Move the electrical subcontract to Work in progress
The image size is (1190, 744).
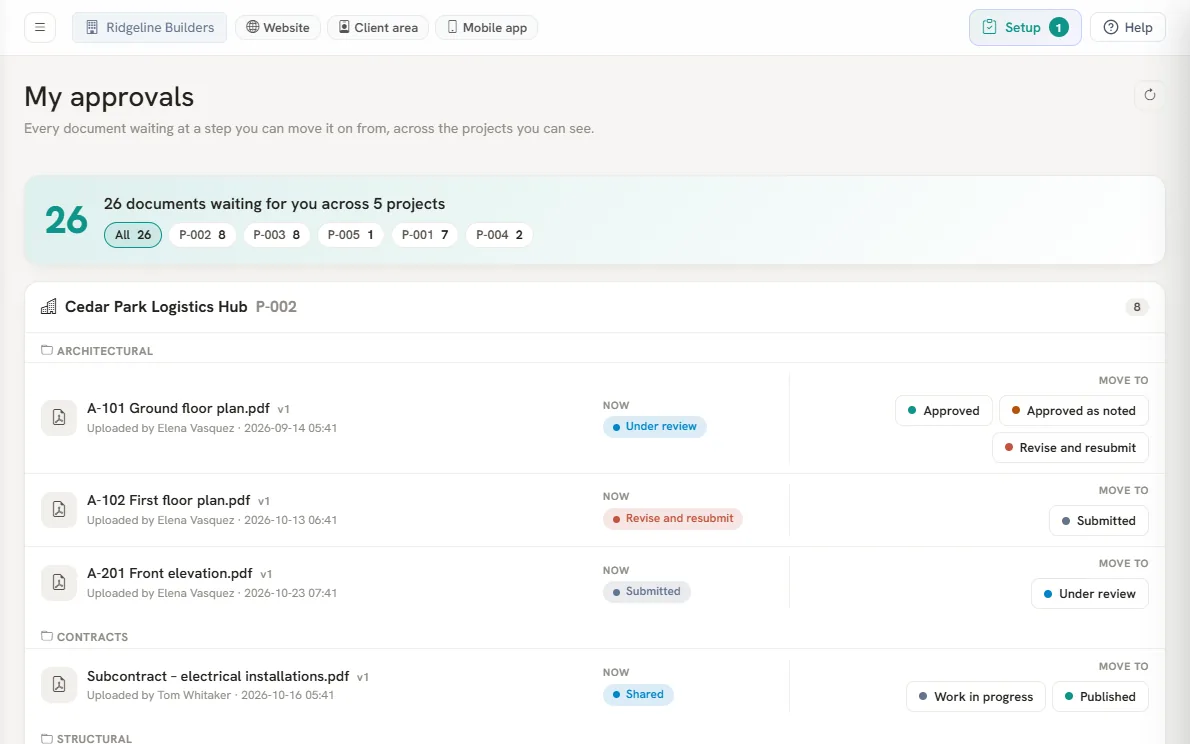coord(976,697)
